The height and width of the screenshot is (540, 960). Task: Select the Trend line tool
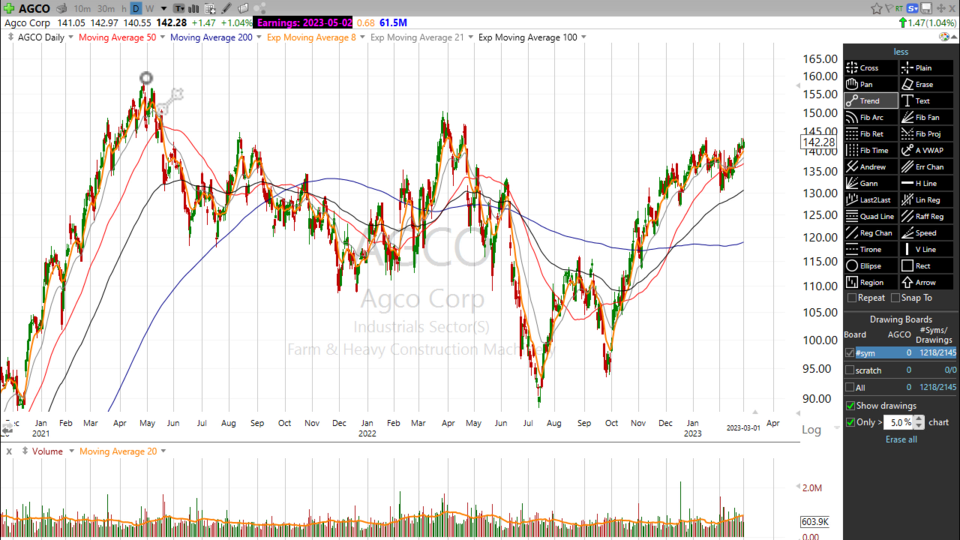pos(871,101)
